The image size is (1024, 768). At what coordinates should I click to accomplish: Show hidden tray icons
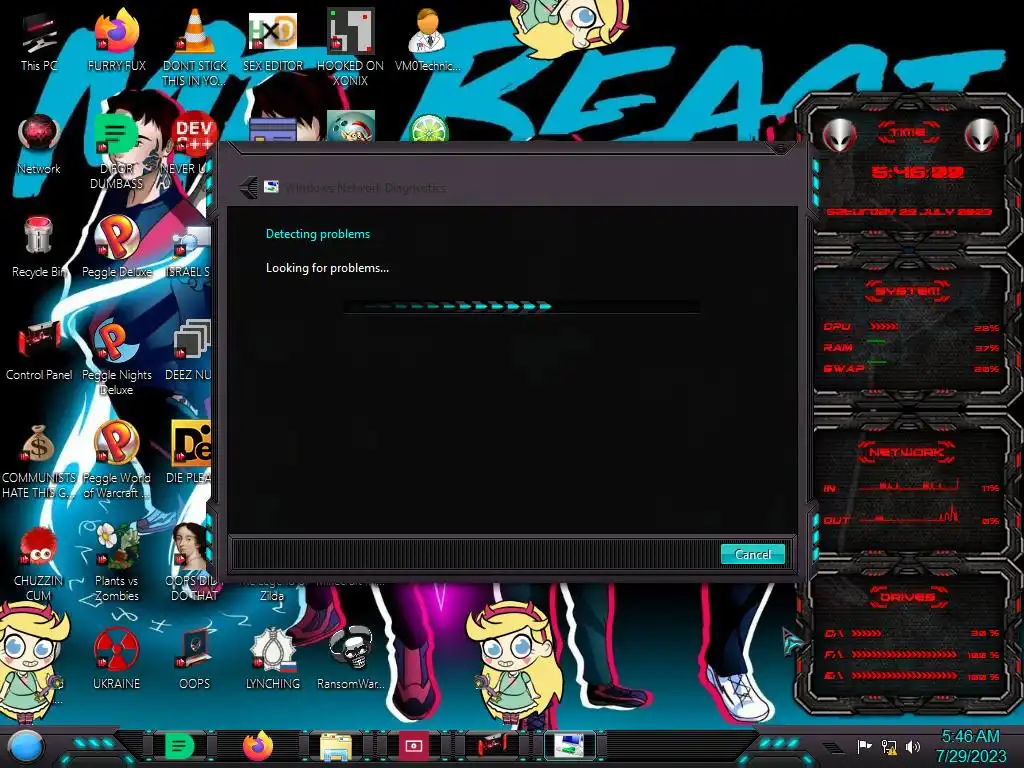[x=833, y=747]
